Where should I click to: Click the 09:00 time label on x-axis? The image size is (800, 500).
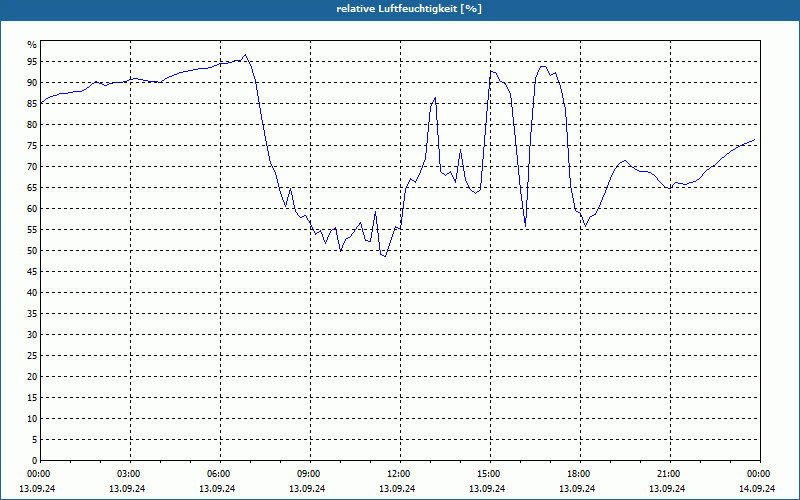[310, 474]
